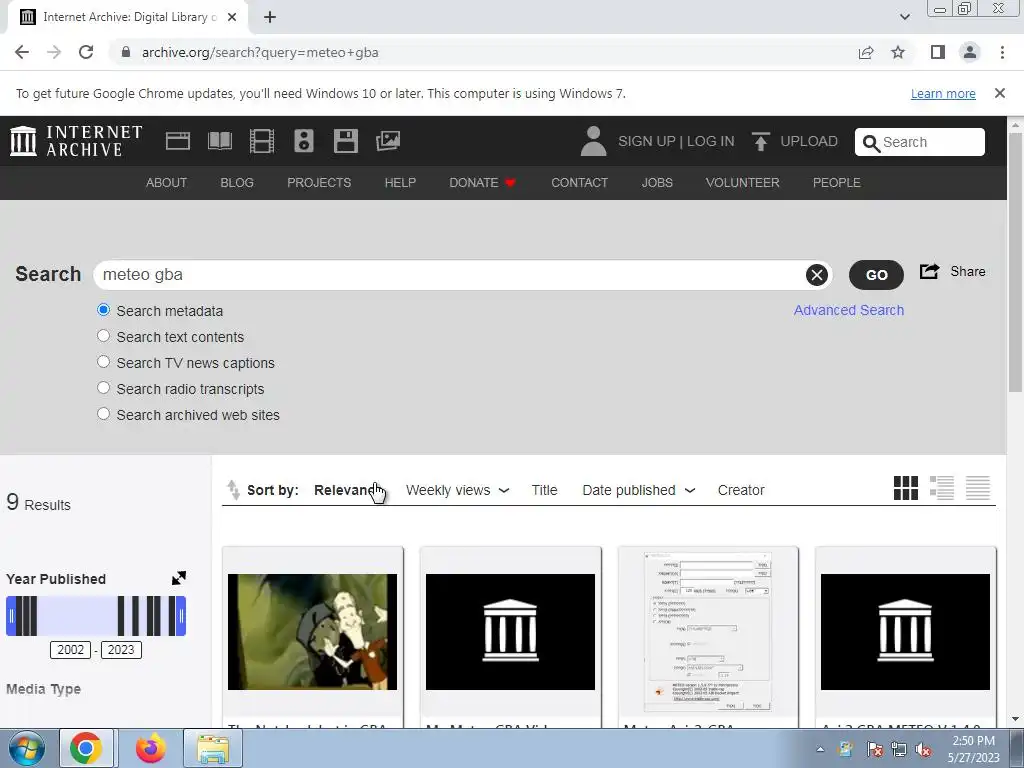Click LOG IN link
This screenshot has width=1024, height=768.
click(711, 141)
